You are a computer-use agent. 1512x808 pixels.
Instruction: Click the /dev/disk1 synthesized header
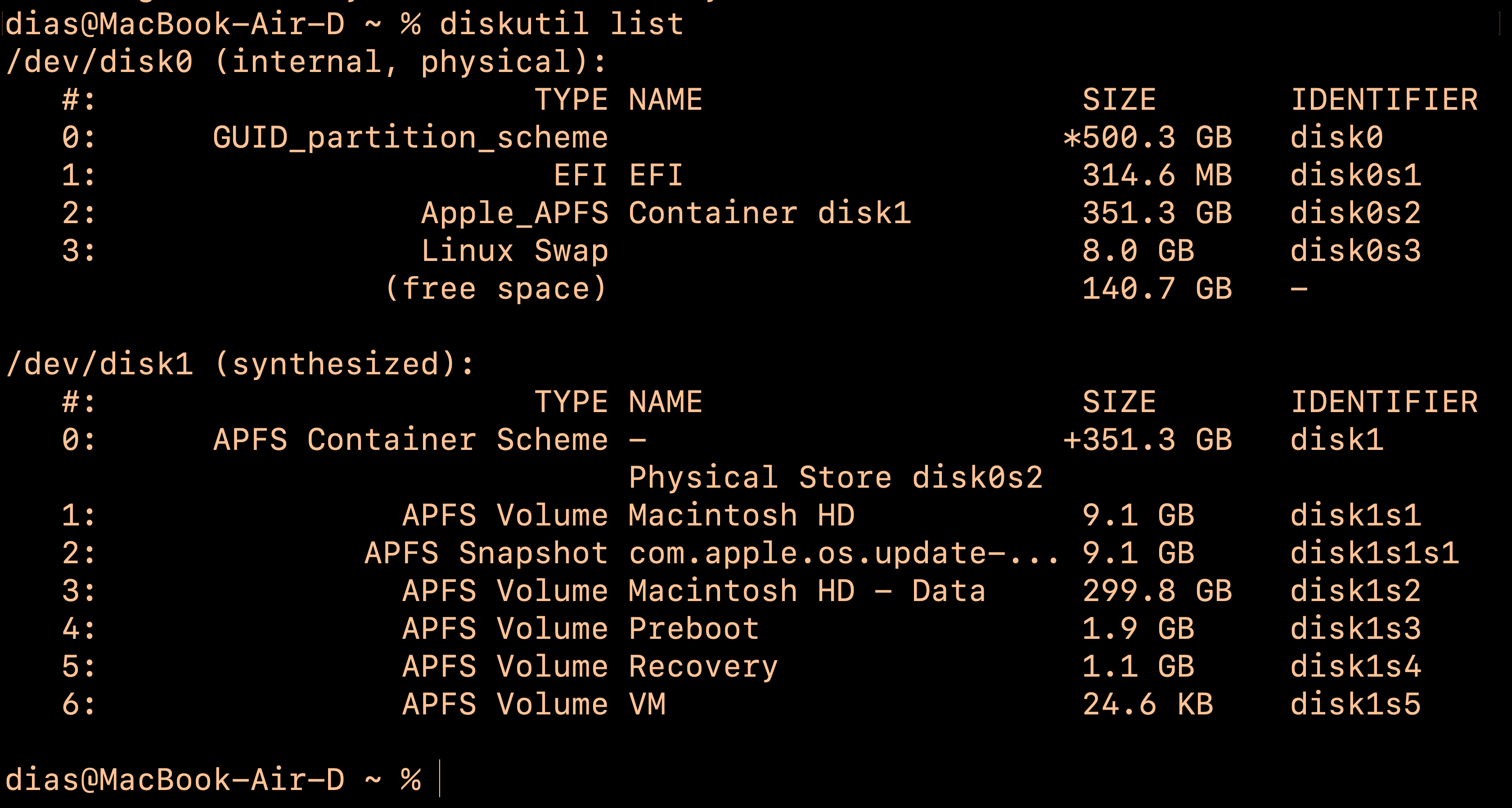coord(239,364)
